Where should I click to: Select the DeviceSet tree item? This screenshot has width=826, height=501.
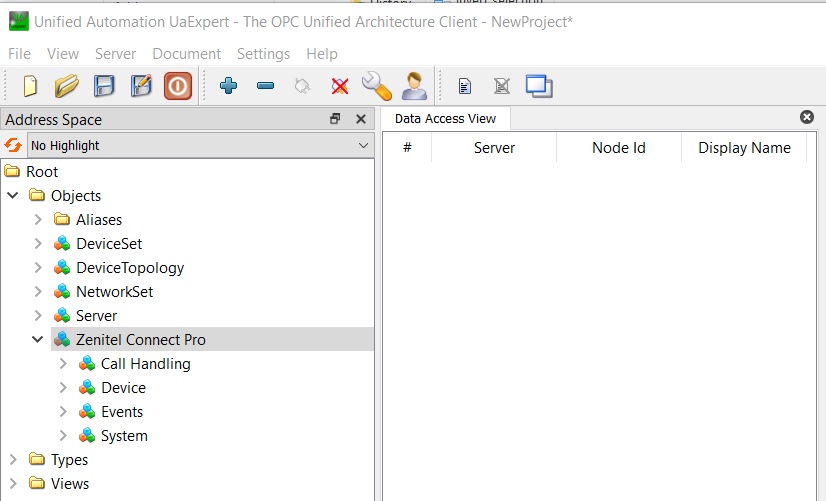[x=109, y=244]
